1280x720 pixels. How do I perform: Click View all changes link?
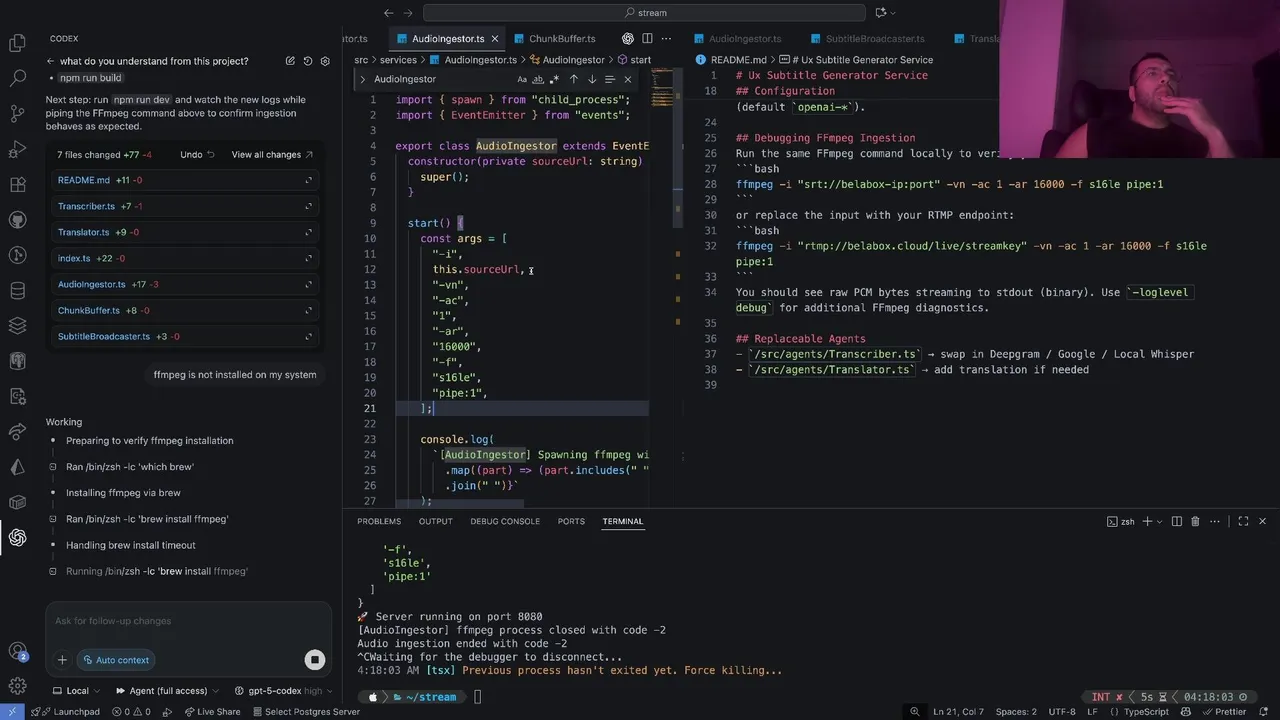click(272, 155)
